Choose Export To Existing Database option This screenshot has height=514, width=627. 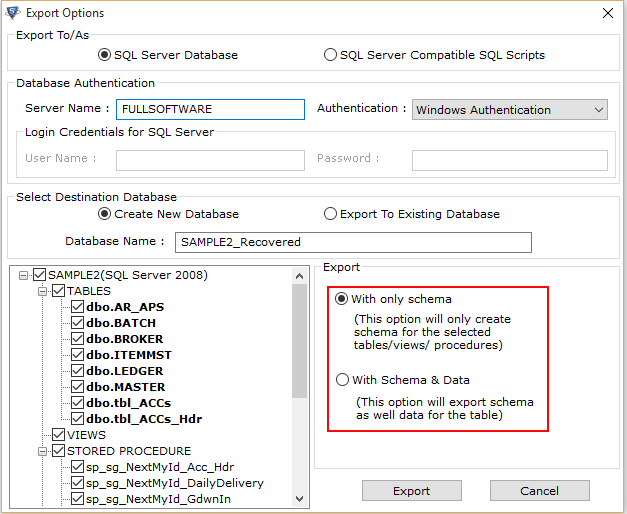tap(330, 214)
